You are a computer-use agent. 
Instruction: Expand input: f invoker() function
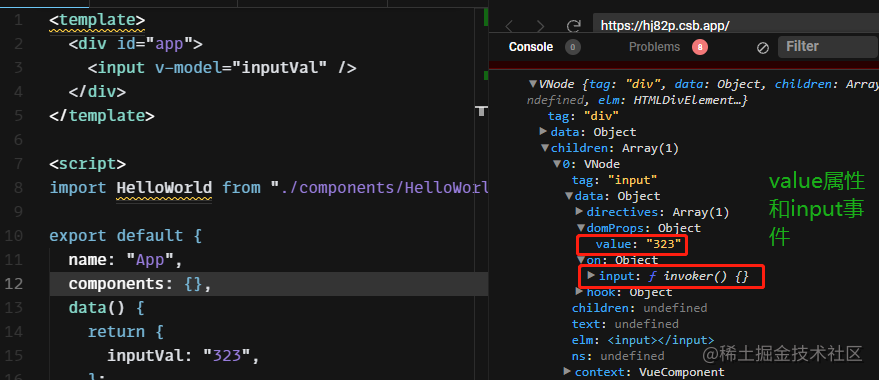(591, 276)
